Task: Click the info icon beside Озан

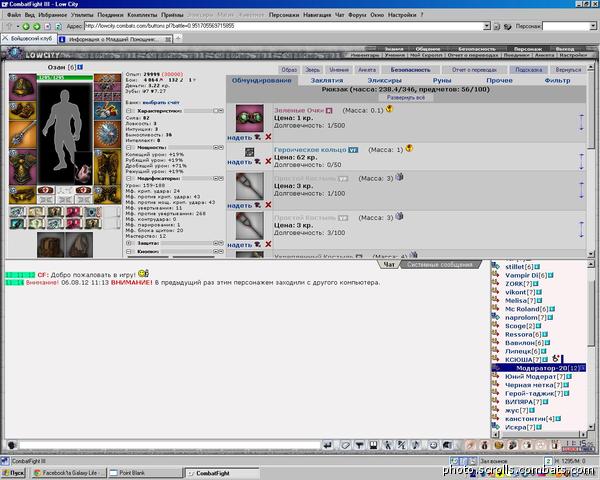Action: 80,67
